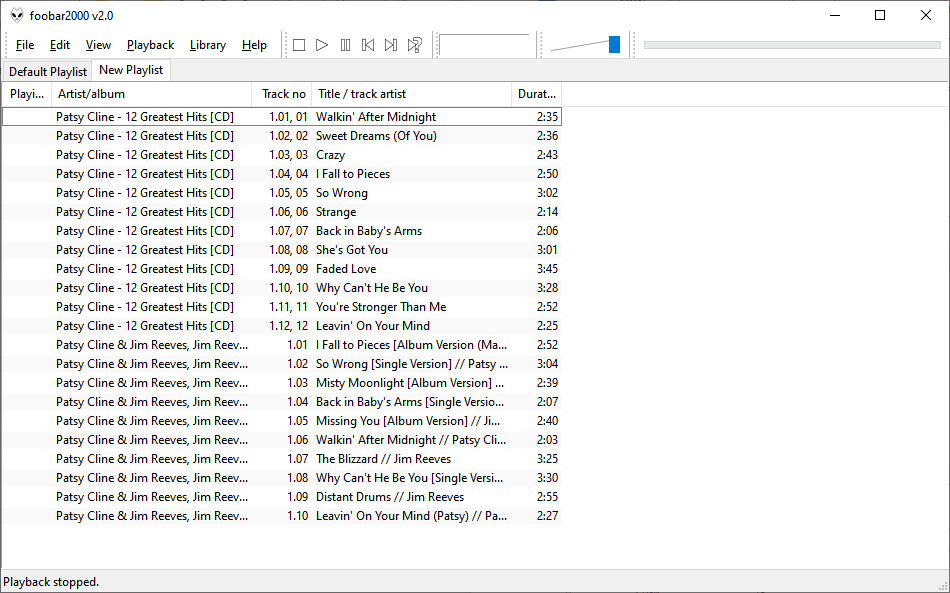Screen dimensions: 950x593
Task: Maximize the foobar2000 window
Action: pos(879,15)
